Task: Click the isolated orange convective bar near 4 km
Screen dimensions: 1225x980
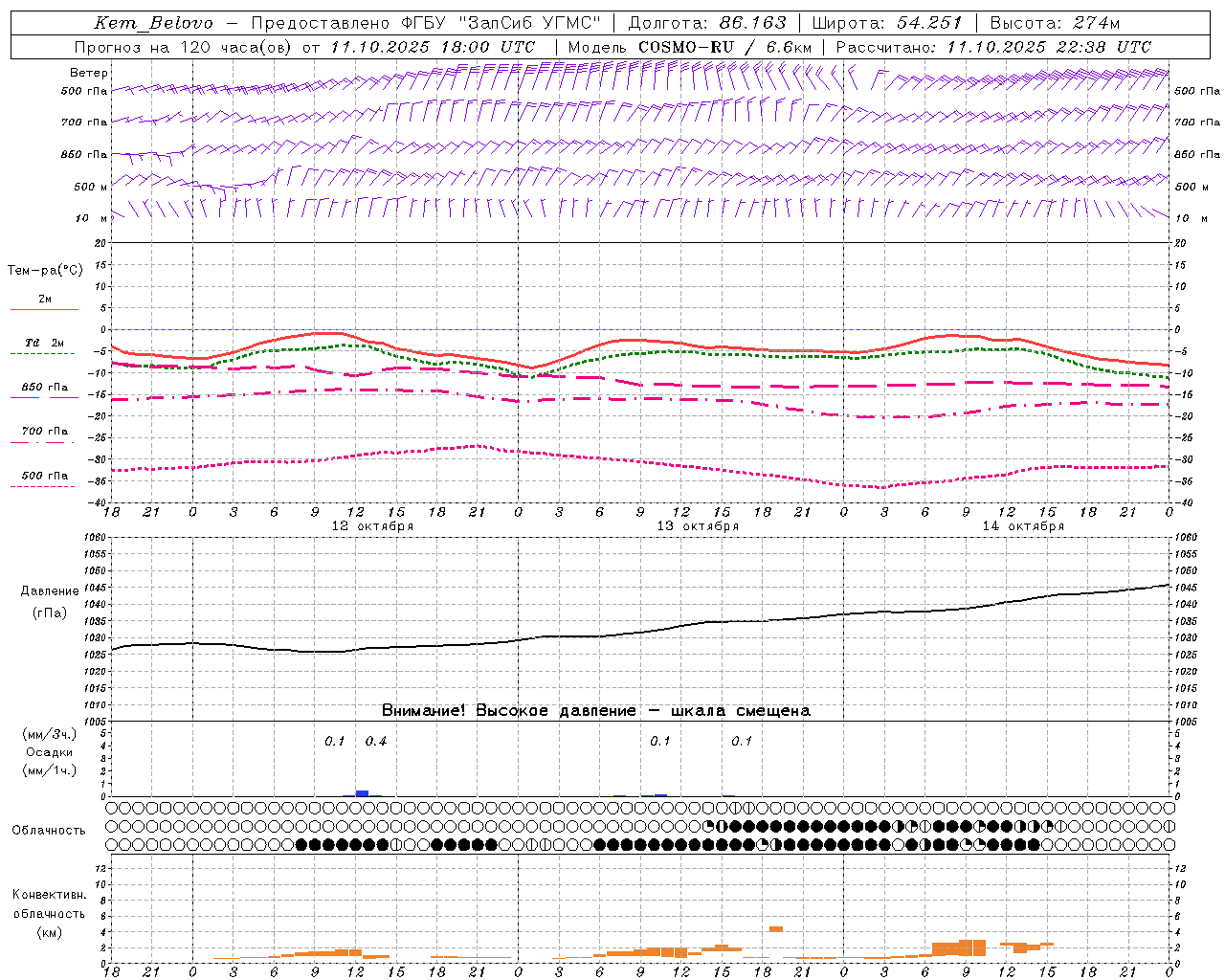Action: (776, 928)
